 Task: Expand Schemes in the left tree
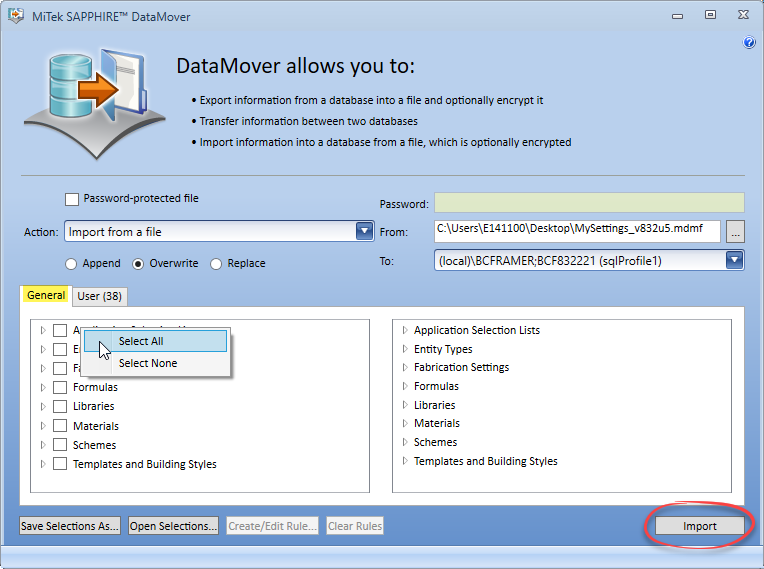click(43, 445)
